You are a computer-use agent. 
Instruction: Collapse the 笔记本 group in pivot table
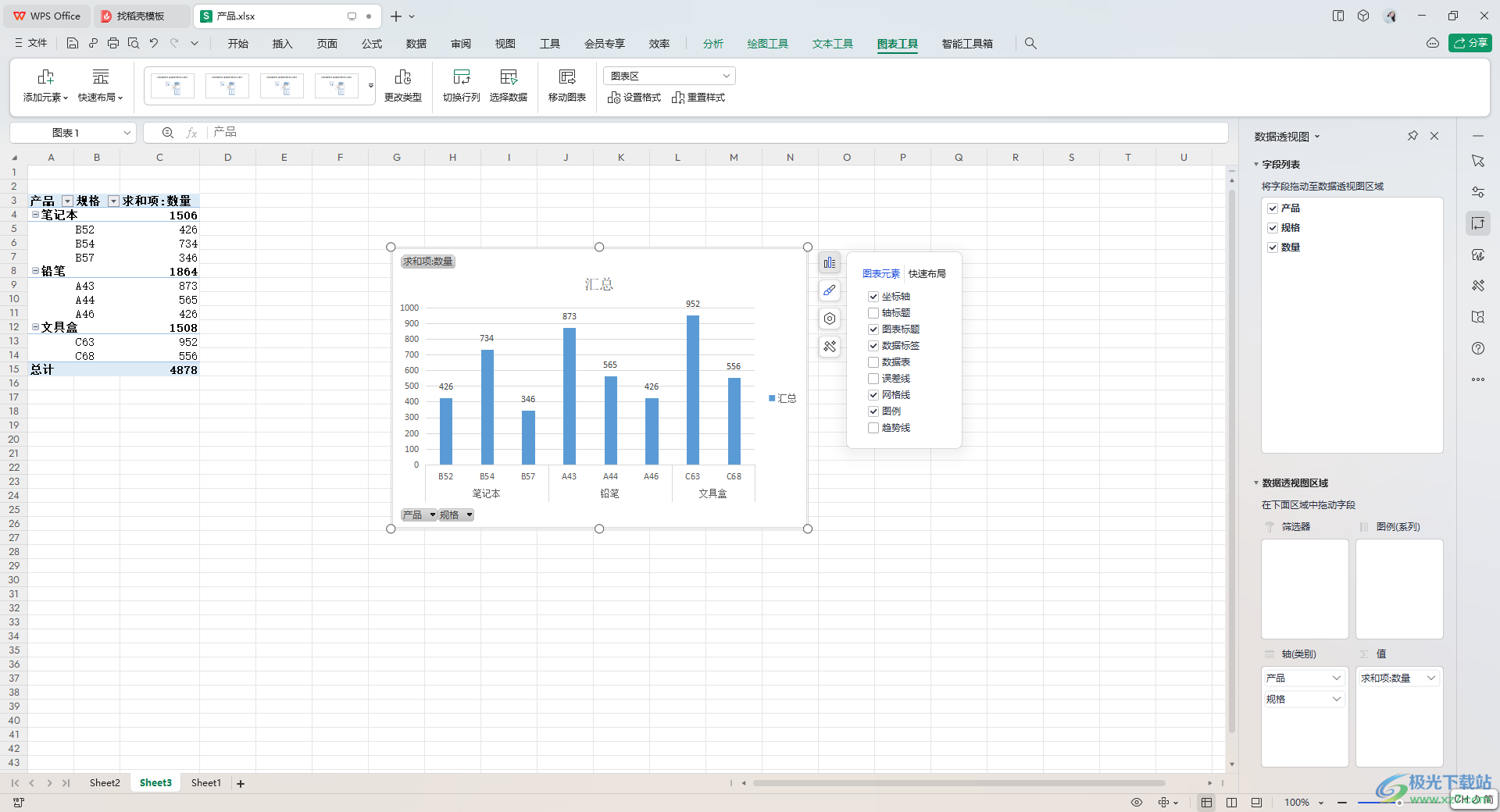35,215
